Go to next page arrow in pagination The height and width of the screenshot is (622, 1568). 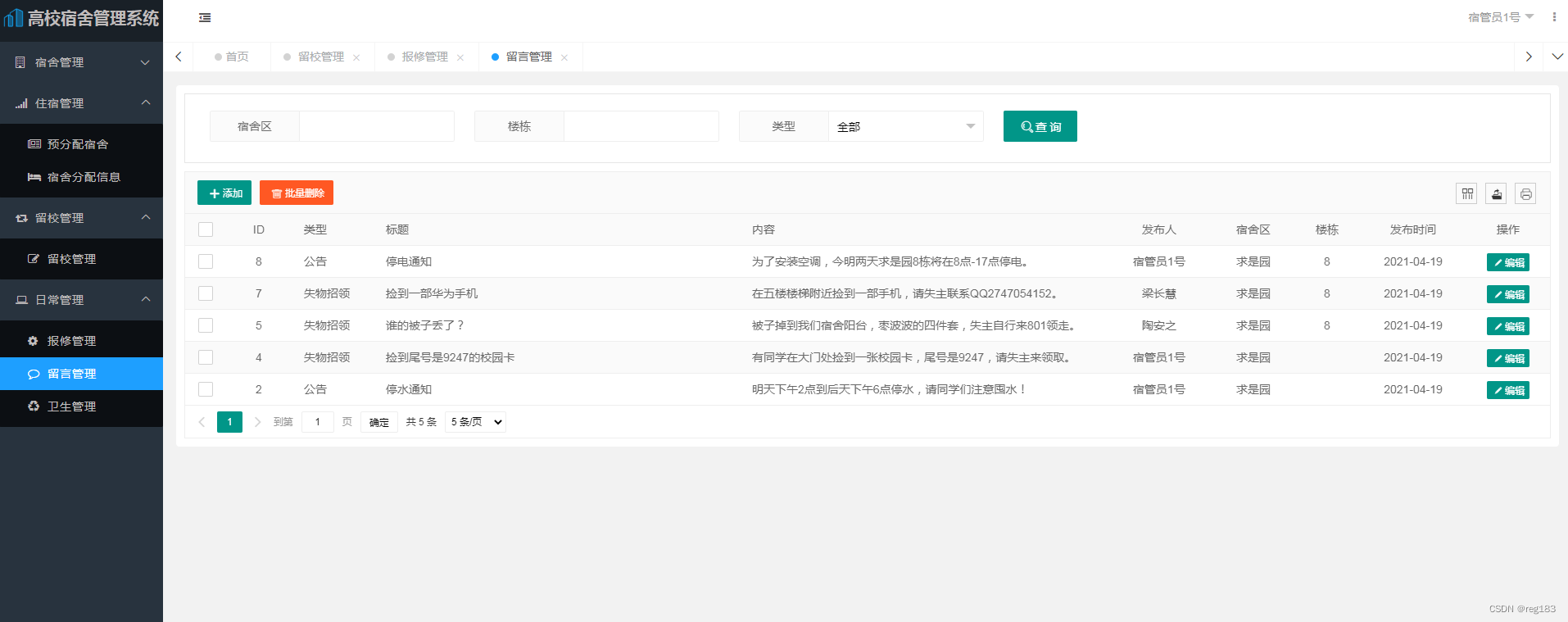[257, 422]
